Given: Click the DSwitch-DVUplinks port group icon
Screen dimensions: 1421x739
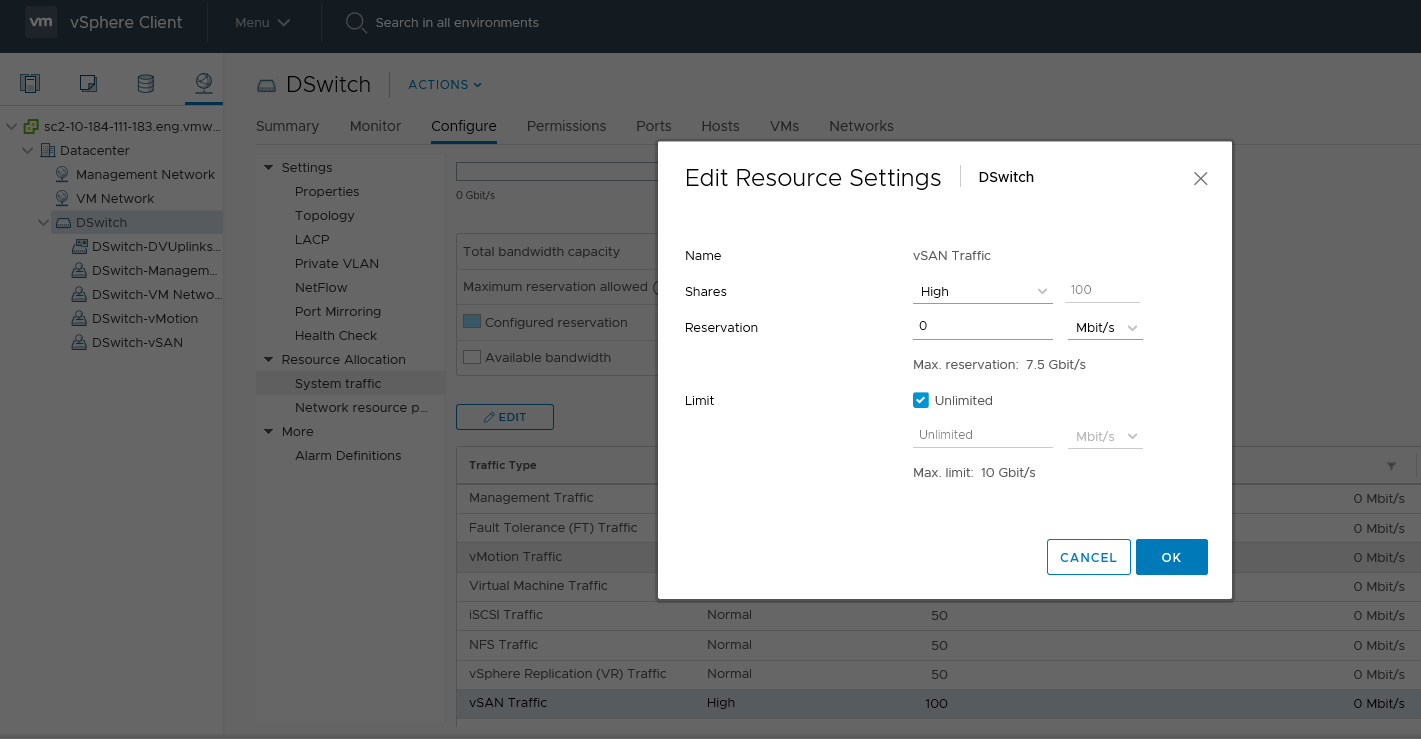Looking at the screenshot, I should tap(79, 246).
